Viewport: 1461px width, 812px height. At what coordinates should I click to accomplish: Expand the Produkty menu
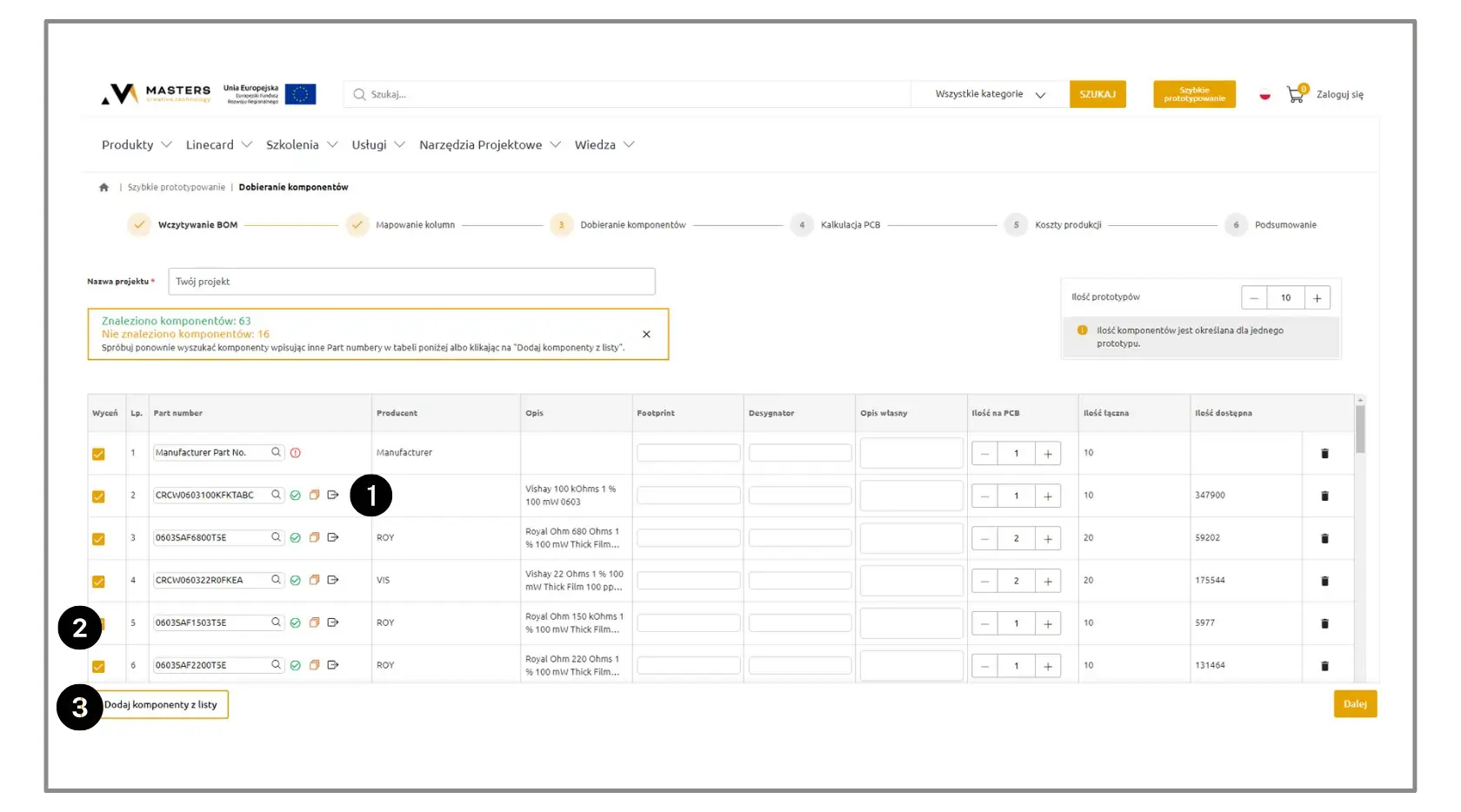click(x=137, y=145)
